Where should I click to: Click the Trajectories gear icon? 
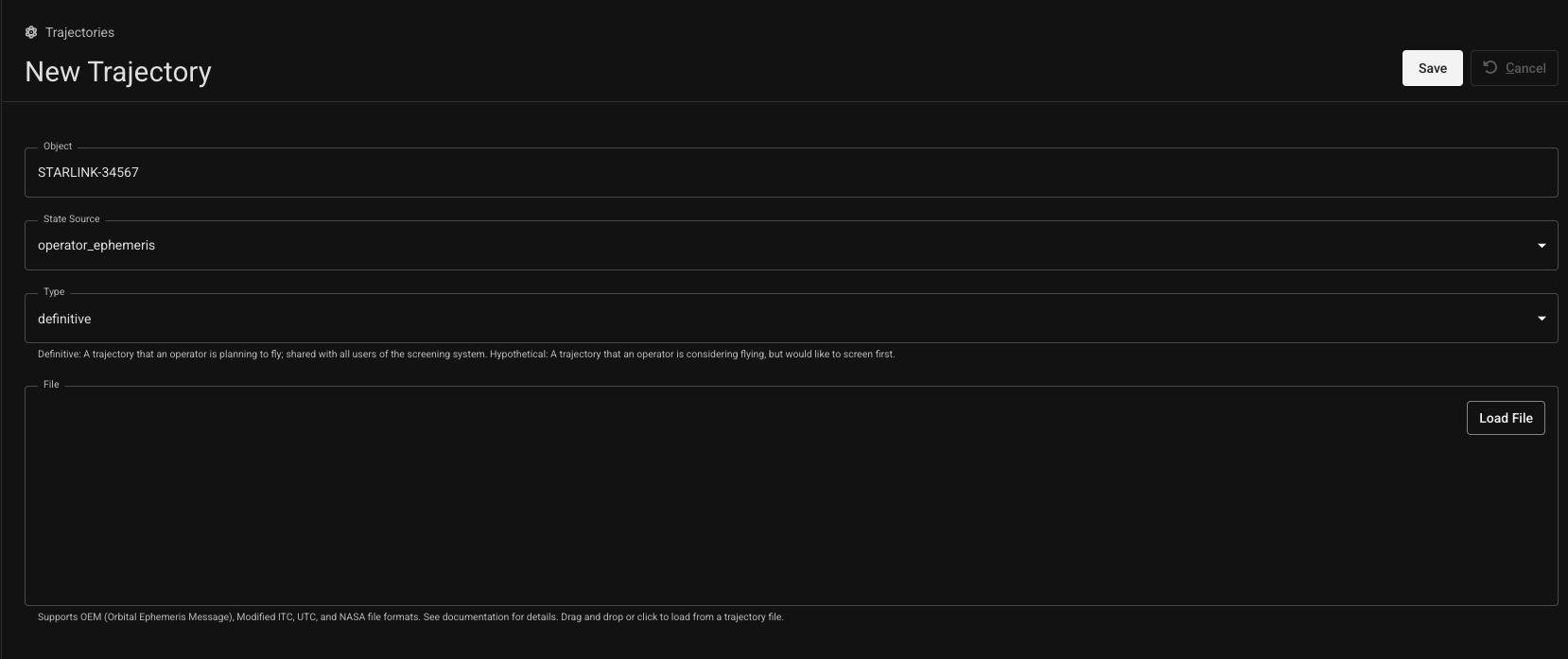(31, 32)
